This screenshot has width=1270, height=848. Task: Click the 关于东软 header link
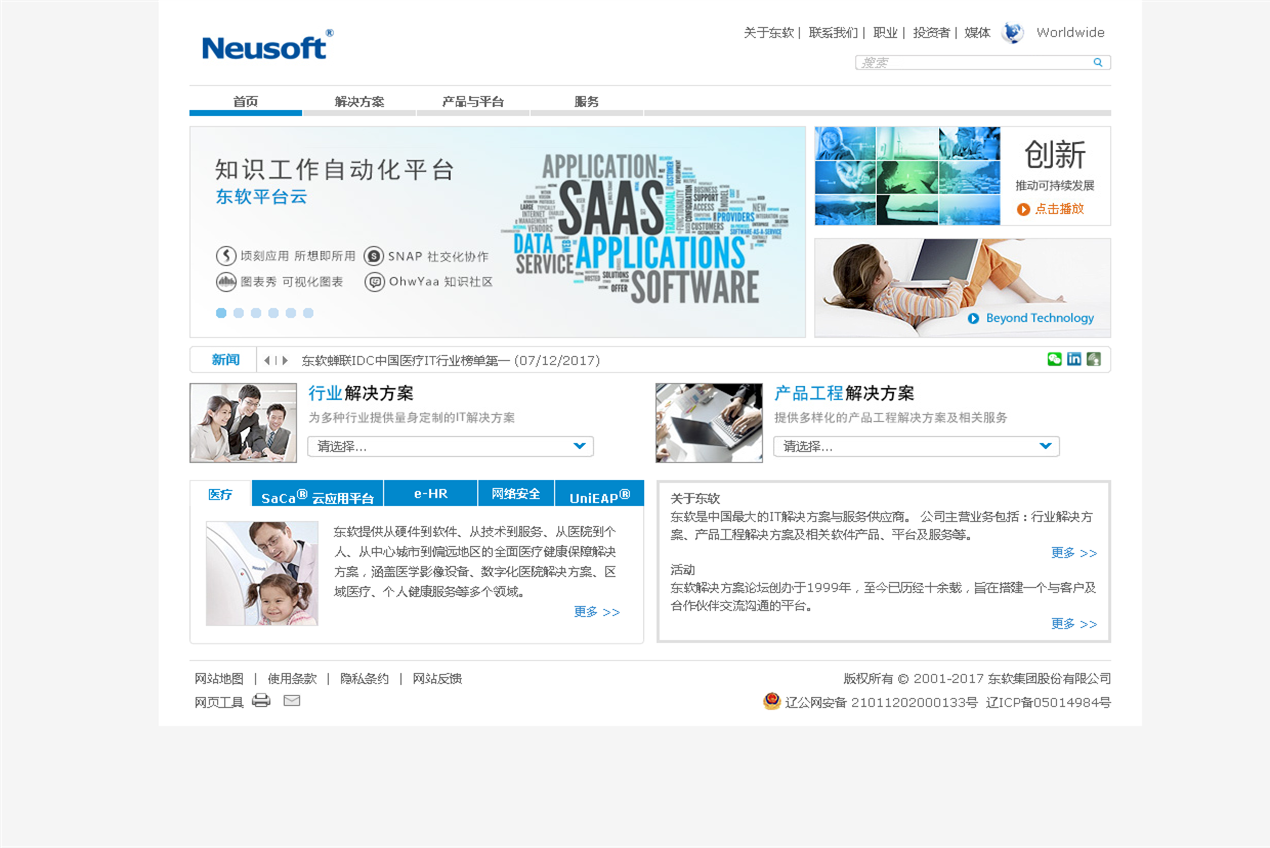click(x=769, y=33)
